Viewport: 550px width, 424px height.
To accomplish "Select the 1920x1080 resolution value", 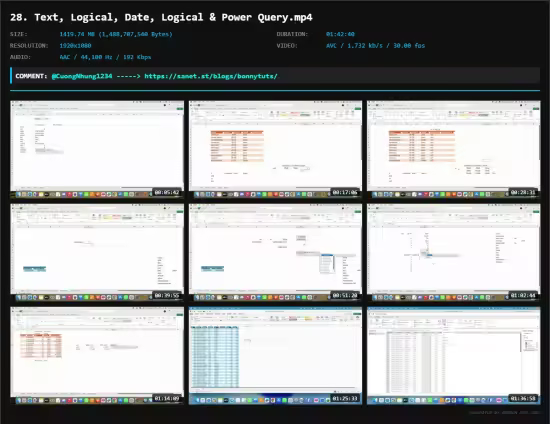I will pyautogui.click(x=75, y=46).
